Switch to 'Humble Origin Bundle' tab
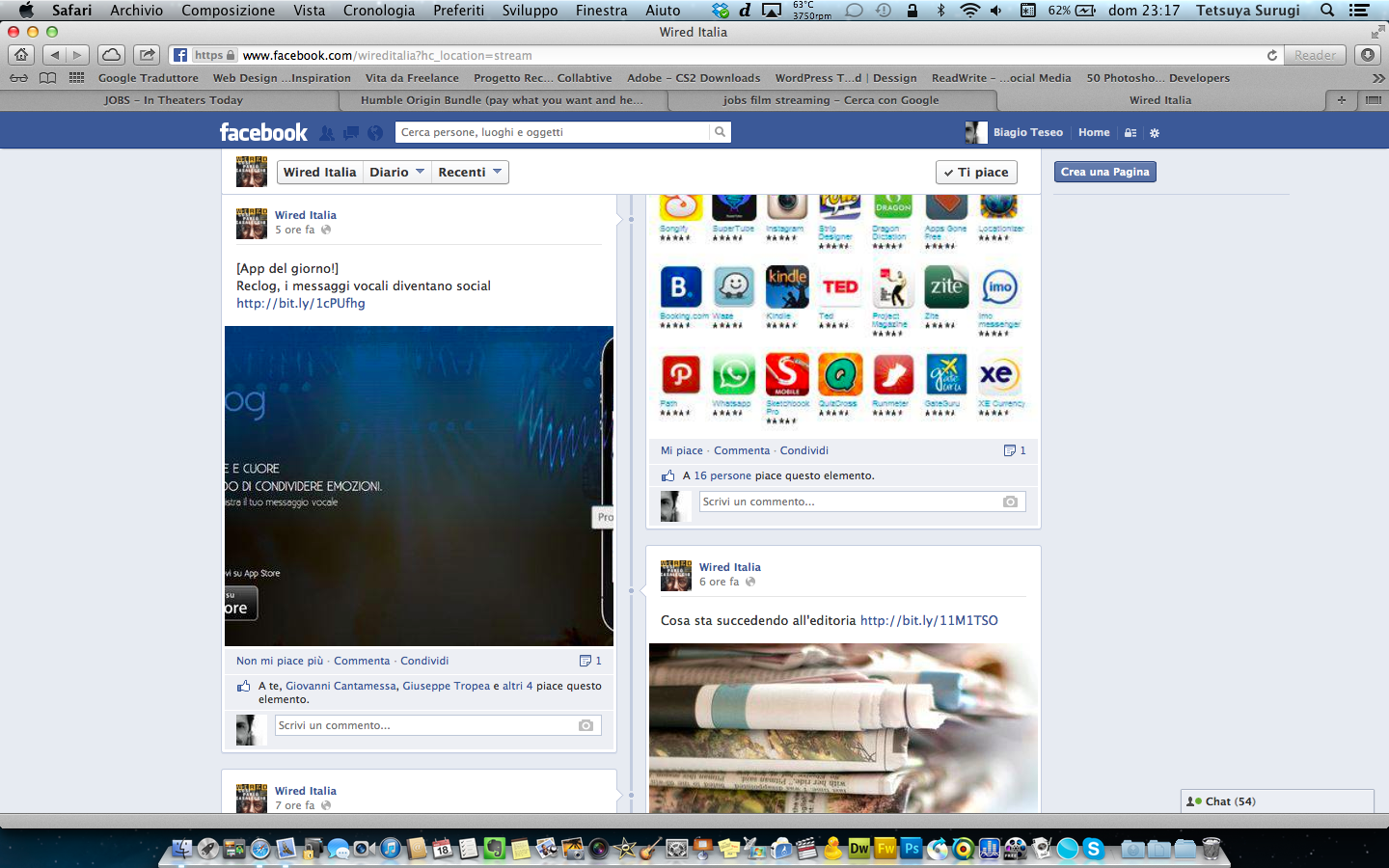 502,100
